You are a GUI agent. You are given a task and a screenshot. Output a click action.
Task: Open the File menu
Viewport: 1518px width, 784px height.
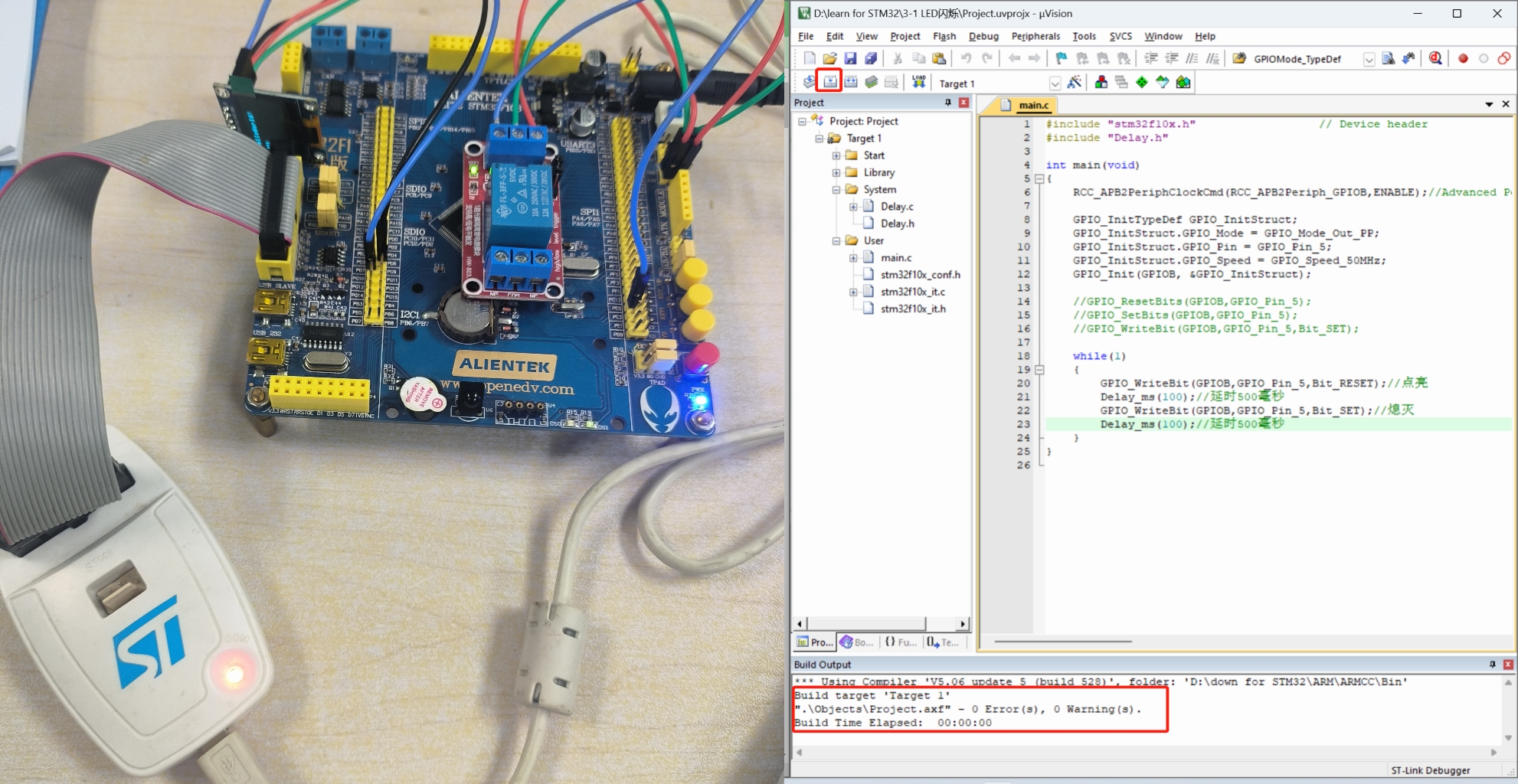tap(806, 36)
